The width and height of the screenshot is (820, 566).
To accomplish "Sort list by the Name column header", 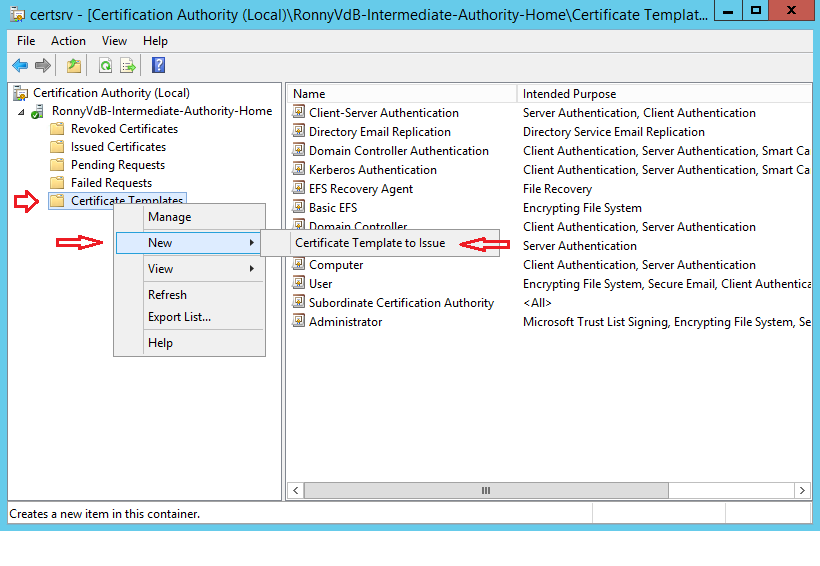I will pos(309,94).
